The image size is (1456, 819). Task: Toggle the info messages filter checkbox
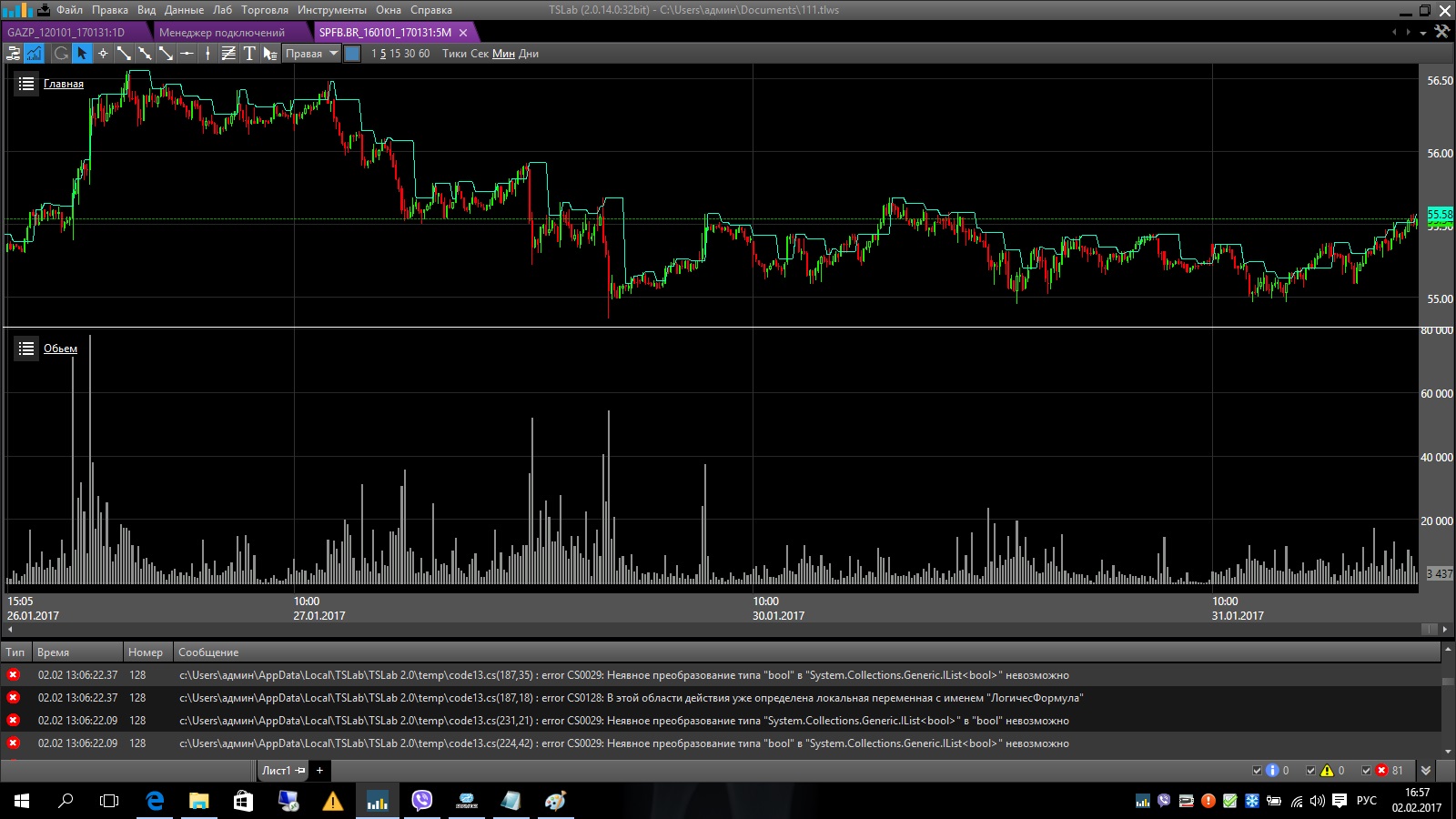(x=1258, y=771)
